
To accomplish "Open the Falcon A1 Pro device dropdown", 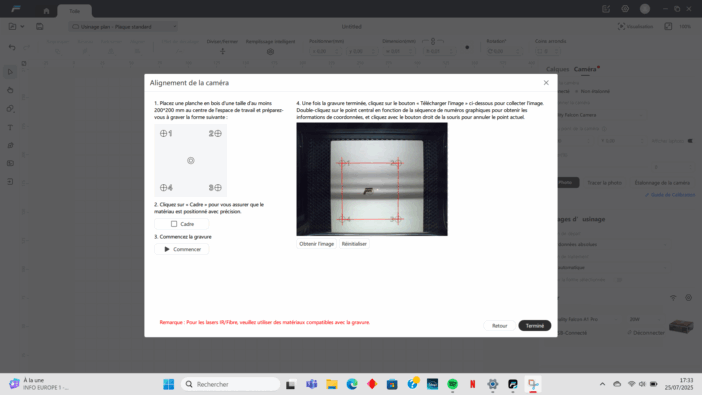I will [589, 319].
